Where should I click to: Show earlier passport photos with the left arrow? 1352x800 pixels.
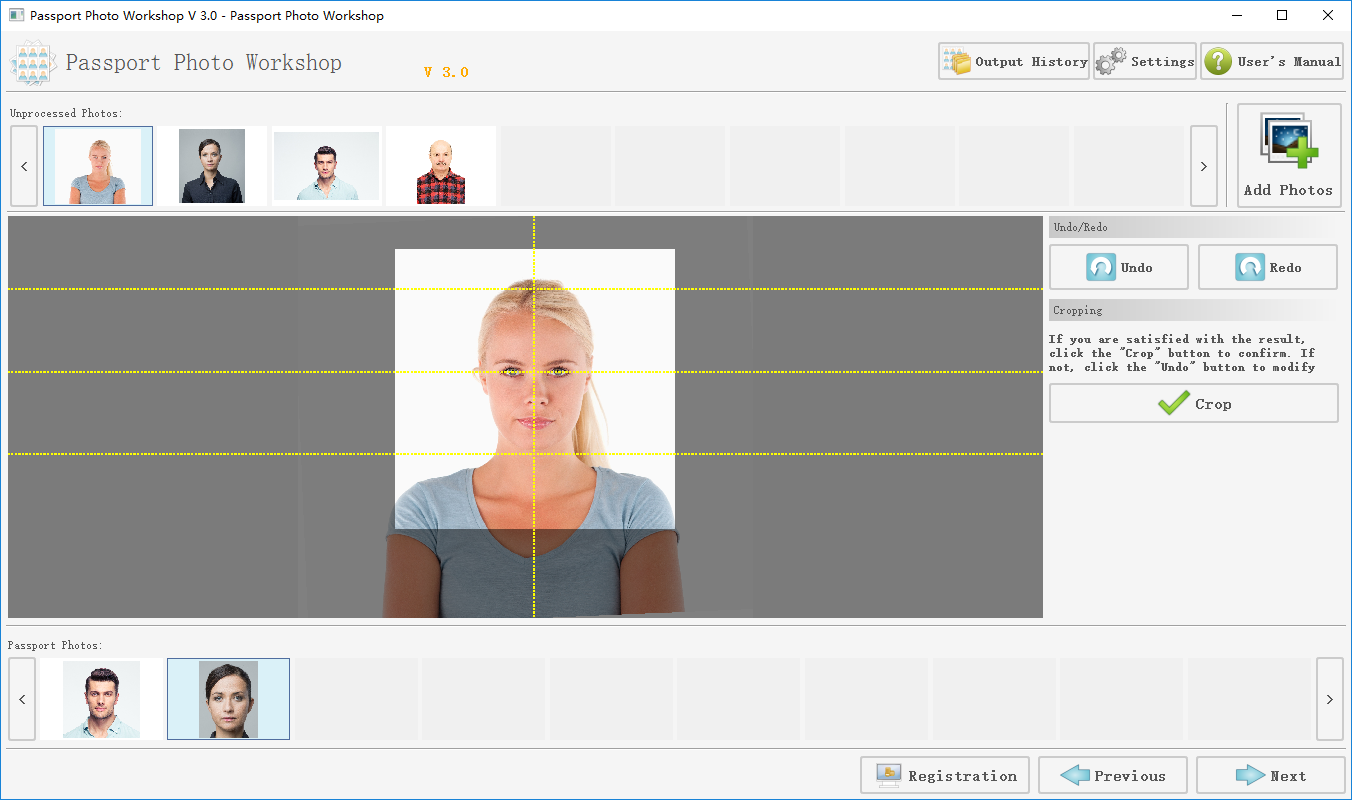pyautogui.click(x=22, y=699)
